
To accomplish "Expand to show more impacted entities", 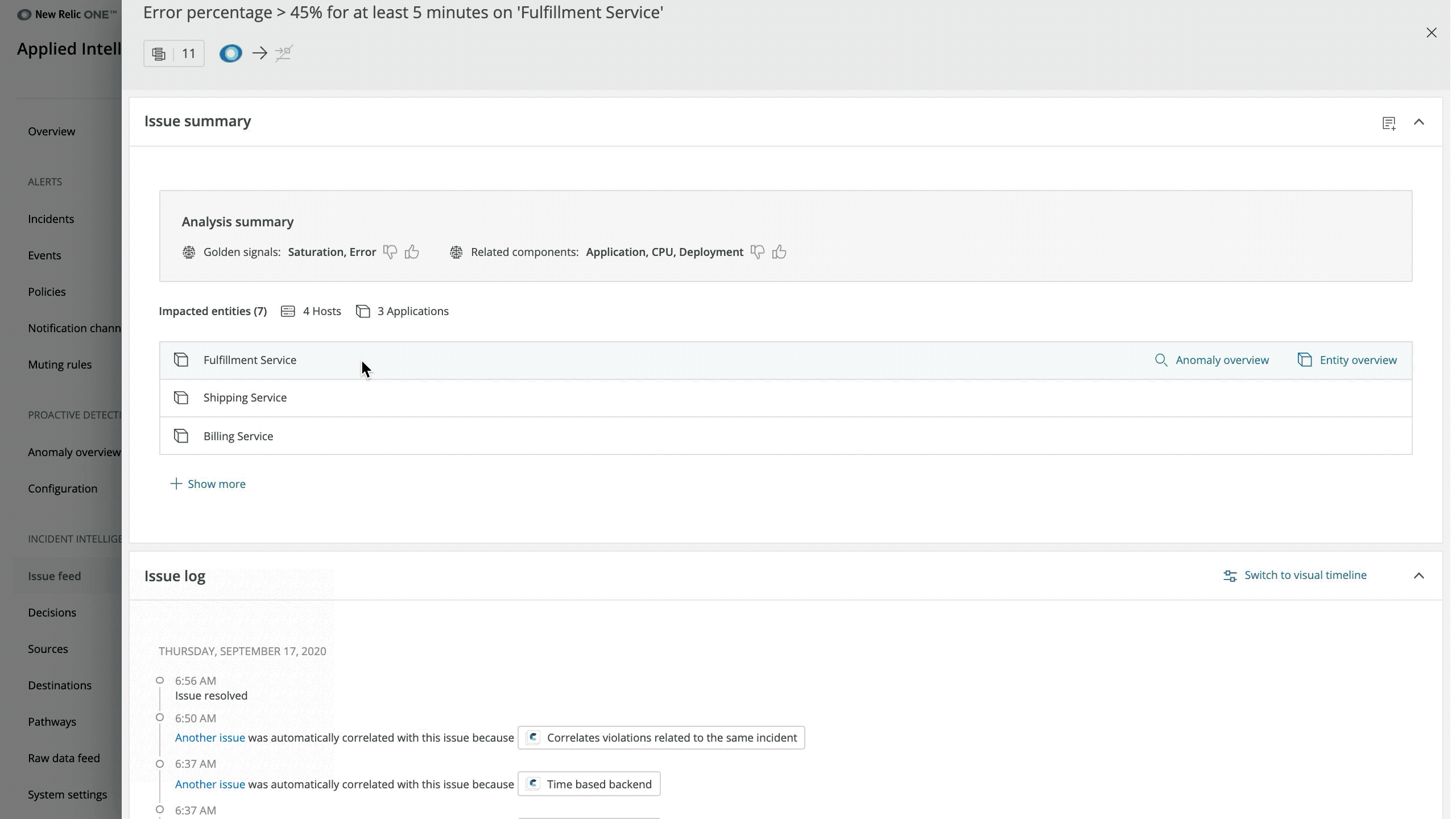I will coord(207,483).
